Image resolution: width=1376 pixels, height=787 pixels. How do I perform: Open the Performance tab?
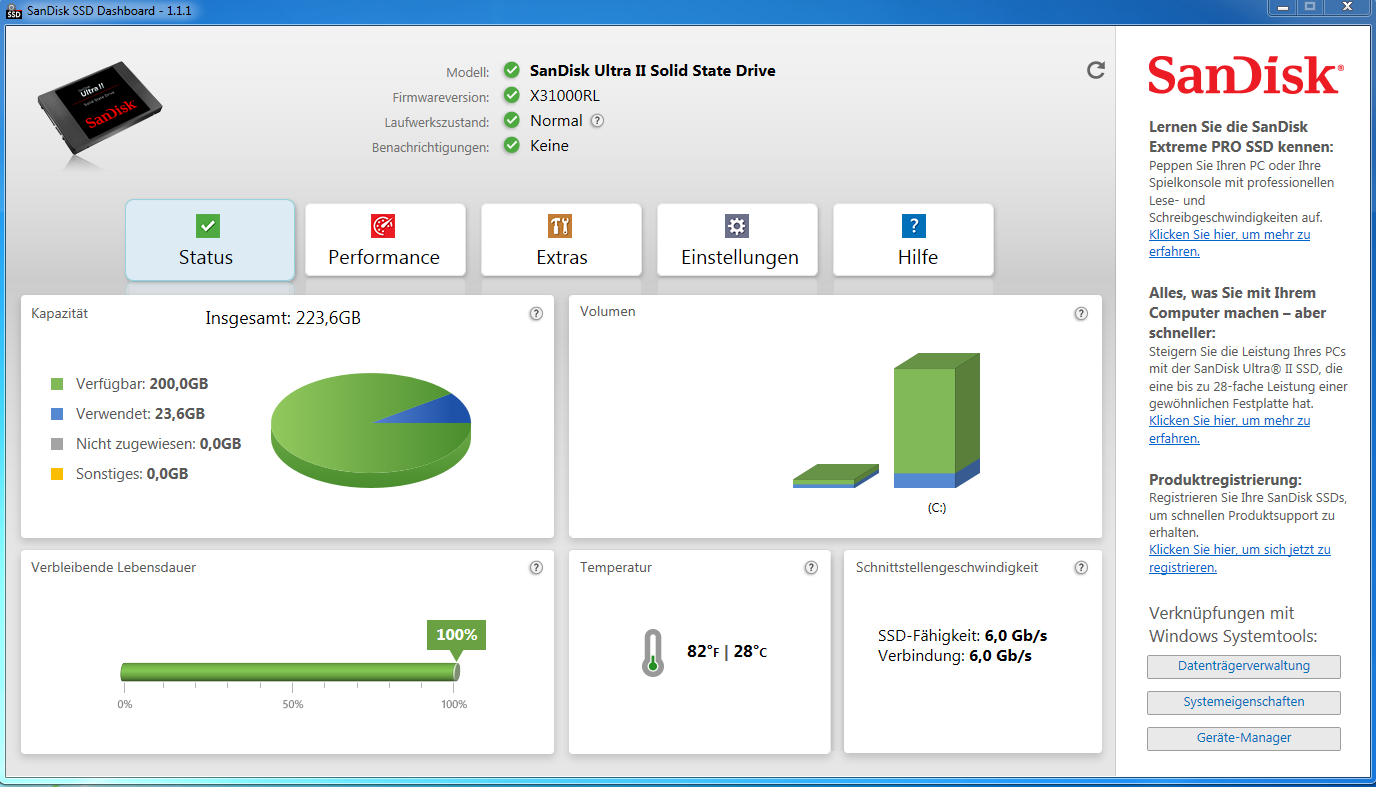coord(384,240)
